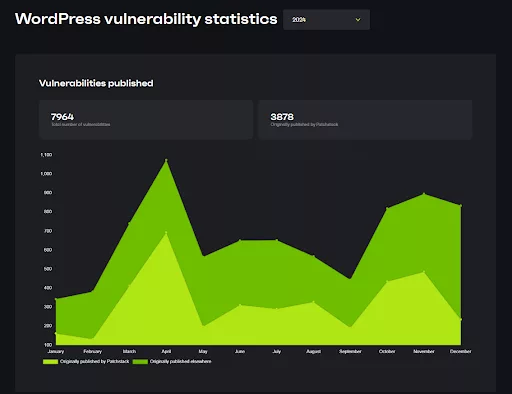Click the 'May' axis label
512x394 pixels.
[x=203, y=351]
